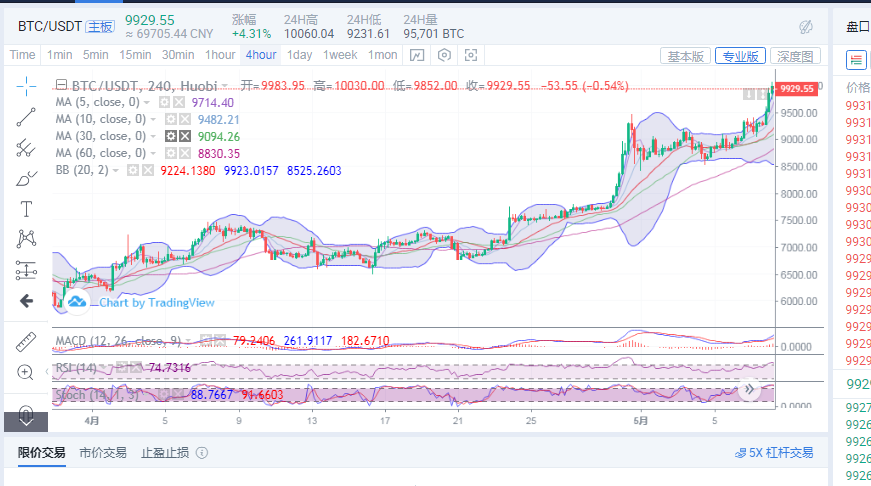The height and width of the screenshot is (486, 871).
Task: Open the 5X 杠杆交易 margin link
Action: pyautogui.click(x=773, y=453)
